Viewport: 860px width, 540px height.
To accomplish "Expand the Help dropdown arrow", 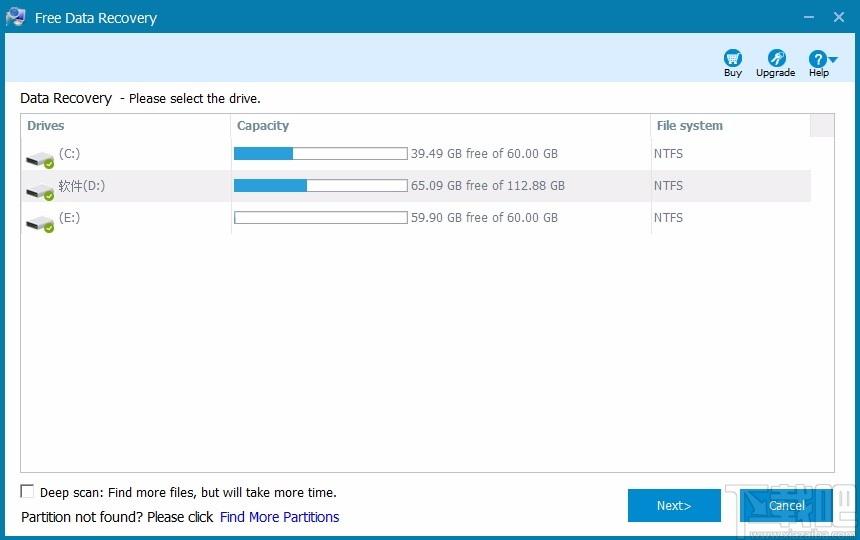I will [833, 59].
